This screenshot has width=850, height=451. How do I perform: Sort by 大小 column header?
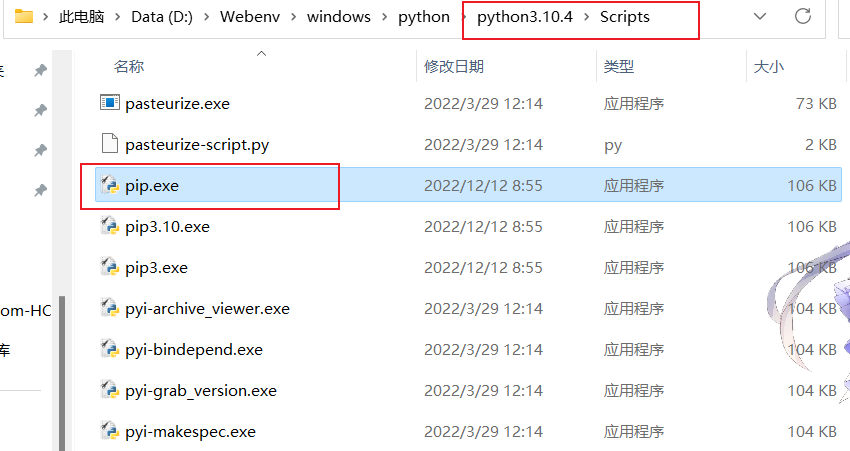[768, 66]
